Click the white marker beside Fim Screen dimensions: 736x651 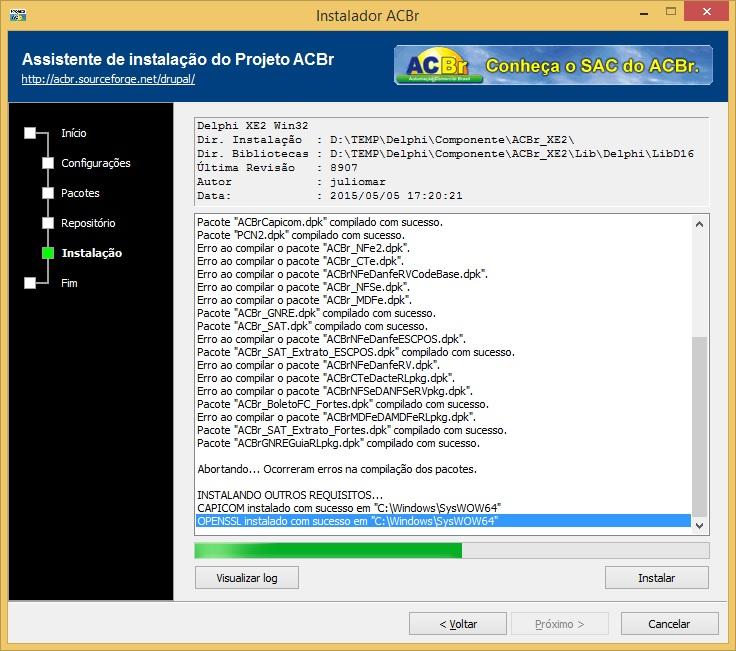[x=30, y=283]
